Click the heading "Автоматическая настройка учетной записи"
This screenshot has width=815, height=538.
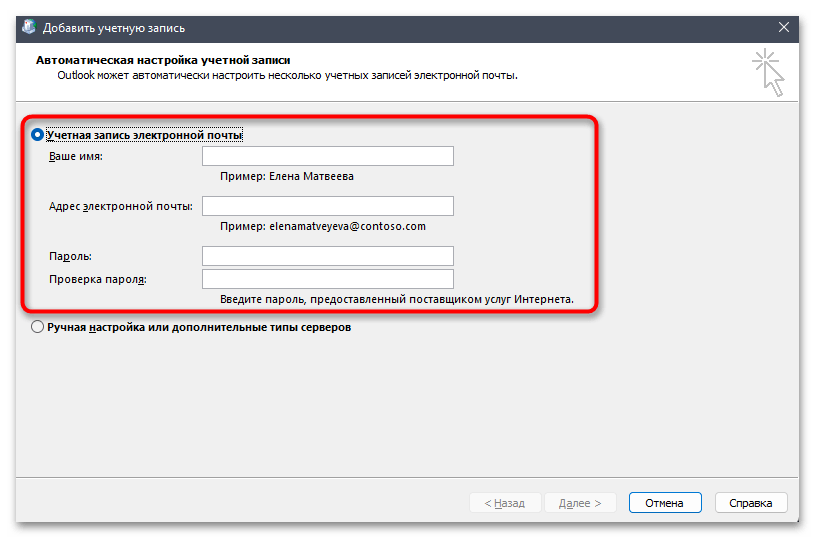click(x=163, y=60)
